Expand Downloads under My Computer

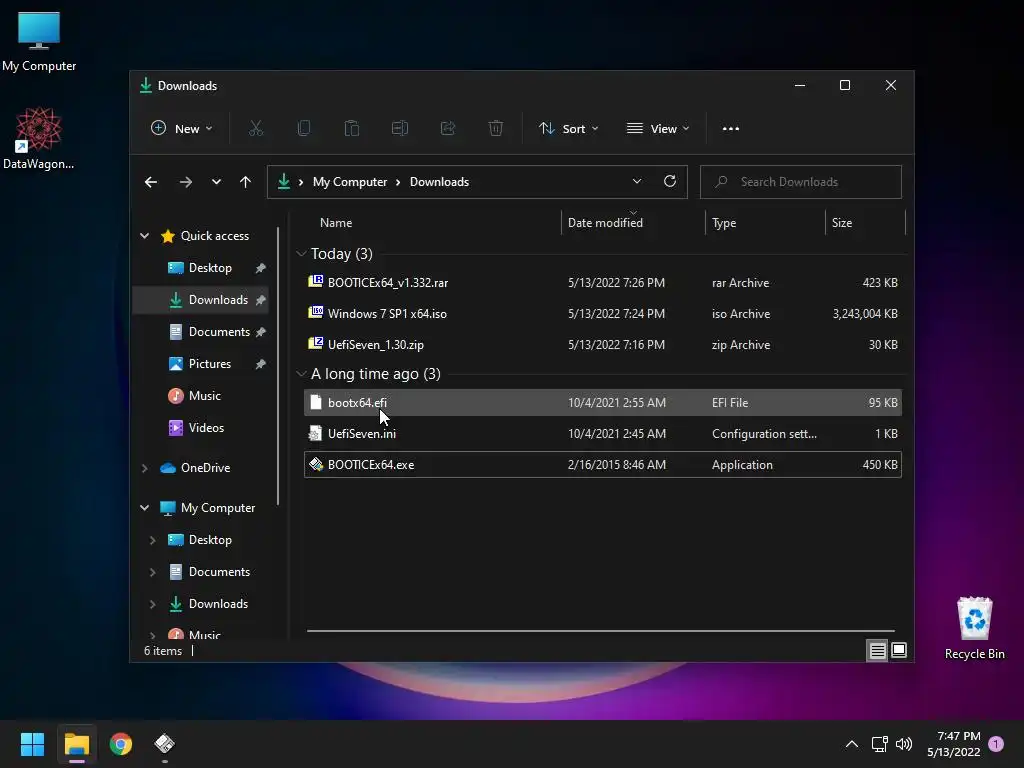[152, 604]
